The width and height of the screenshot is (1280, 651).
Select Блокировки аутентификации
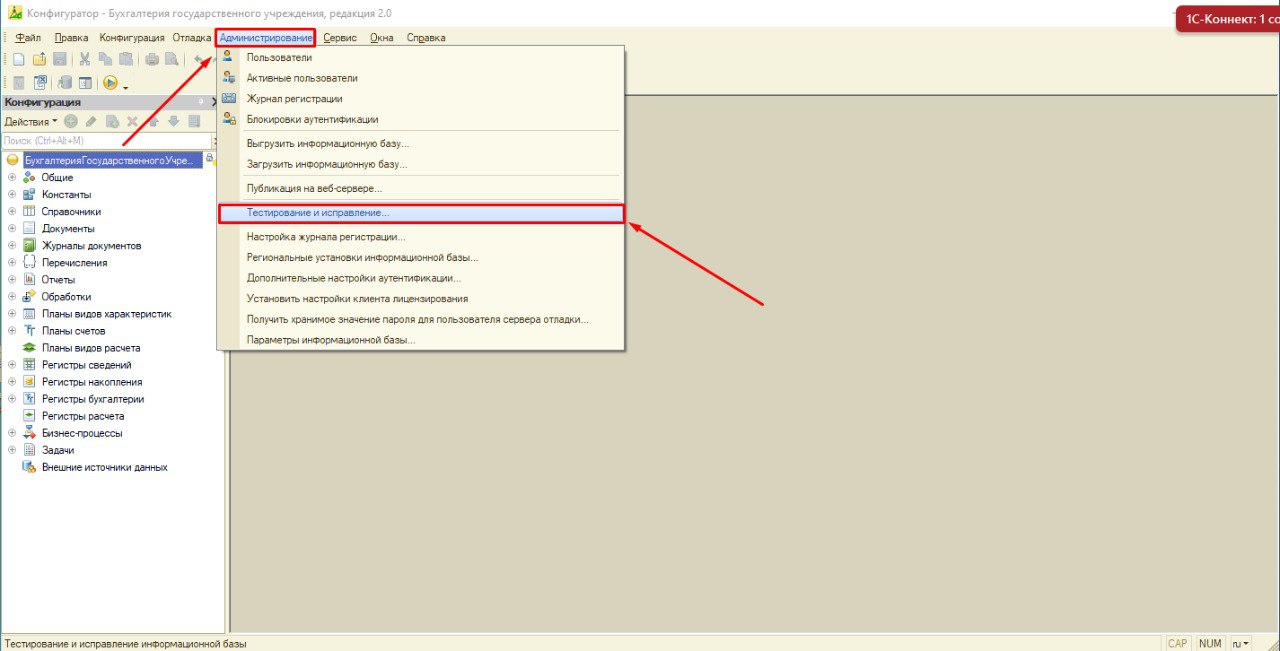tap(420, 119)
